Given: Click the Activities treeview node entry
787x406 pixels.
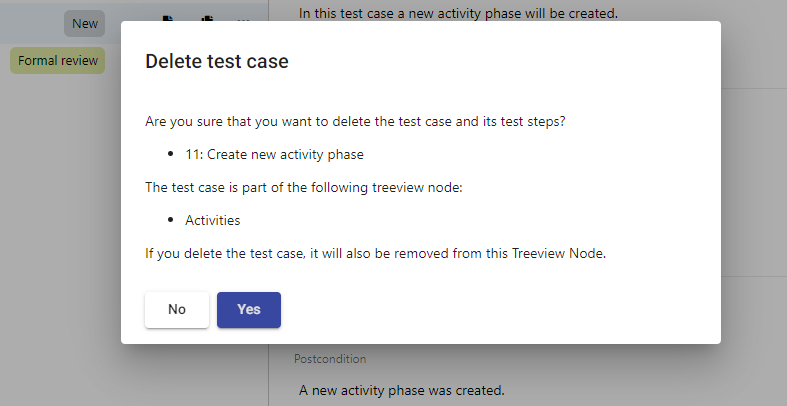Looking at the screenshot, I should (x=212, y=220).
